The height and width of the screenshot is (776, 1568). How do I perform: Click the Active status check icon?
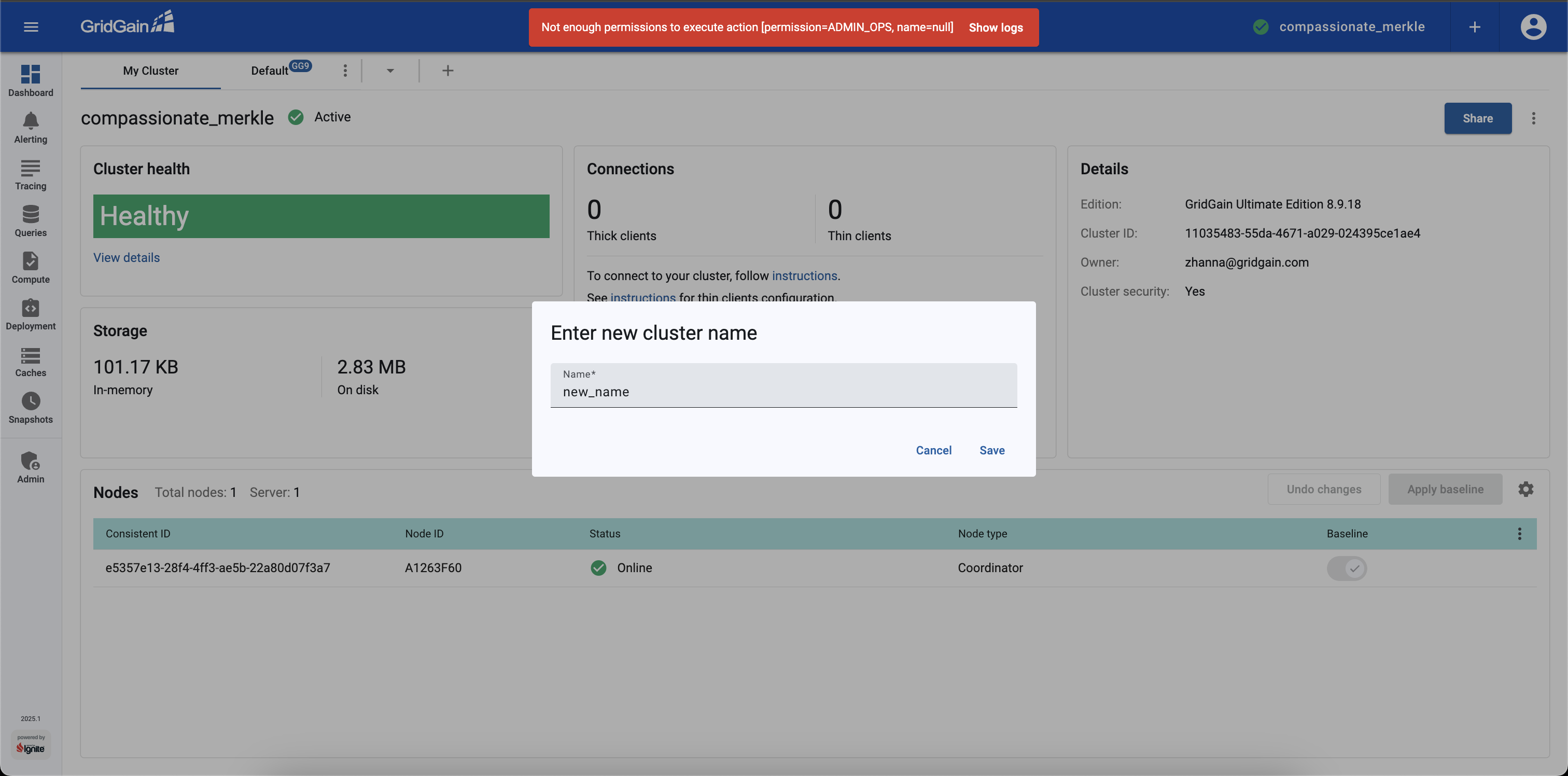click(x=296, y=117)
